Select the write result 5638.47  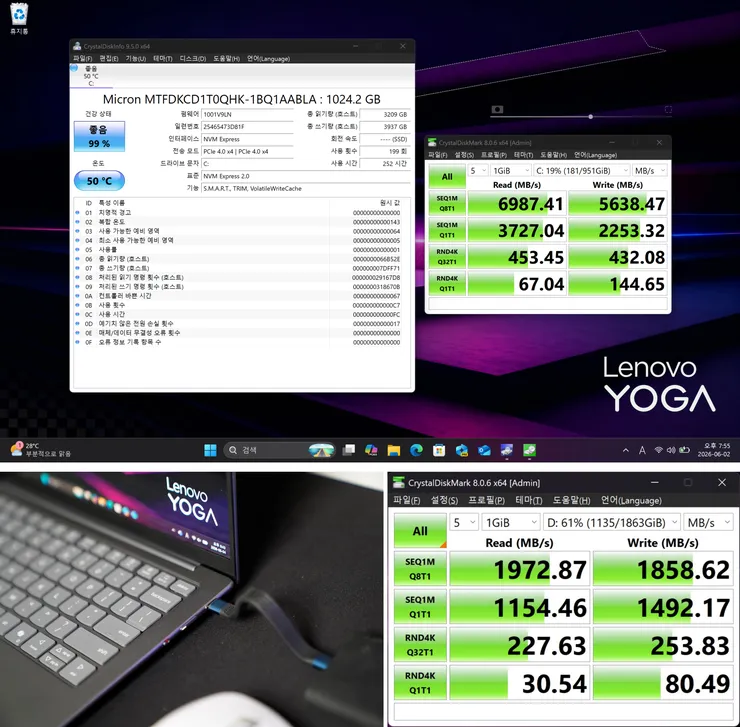click(618, 203)
